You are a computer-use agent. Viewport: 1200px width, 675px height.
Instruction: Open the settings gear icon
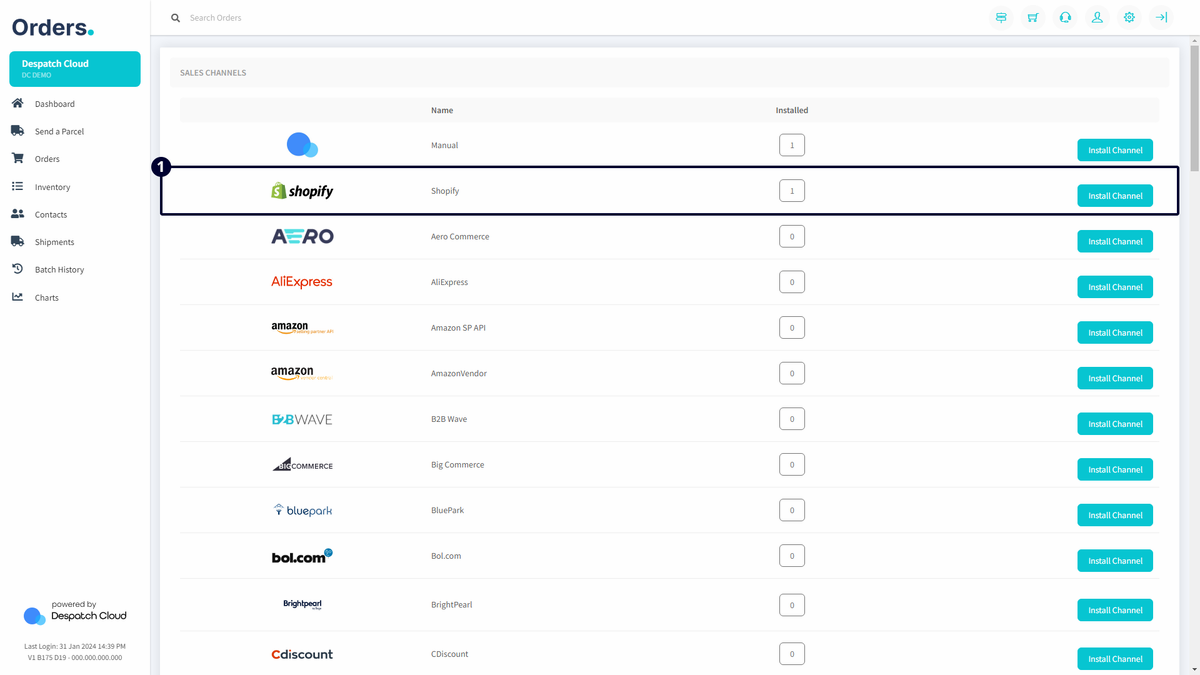pyautogui.click(x=1129, y=18)
